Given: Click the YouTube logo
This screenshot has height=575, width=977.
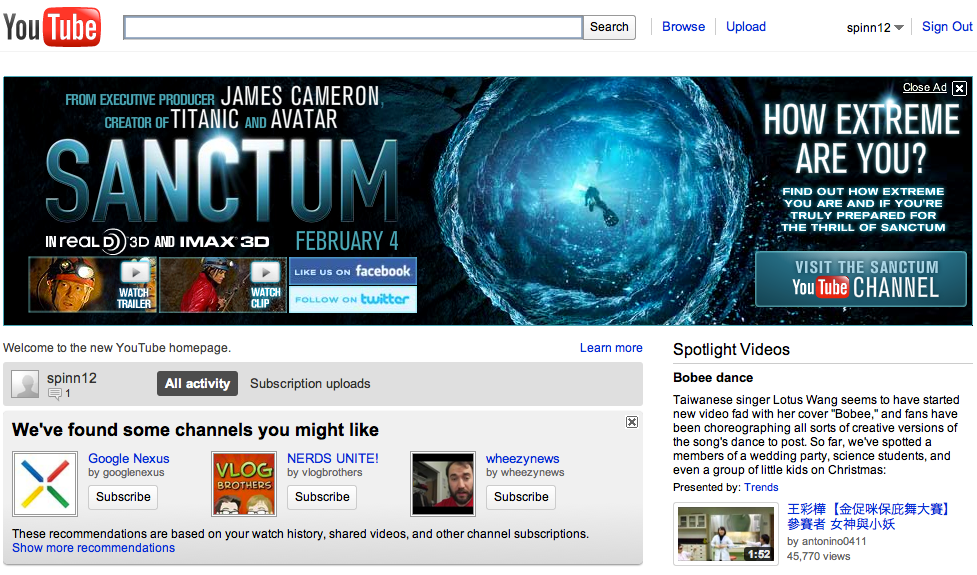Looking at the screenshot, I should pos(52,27).
